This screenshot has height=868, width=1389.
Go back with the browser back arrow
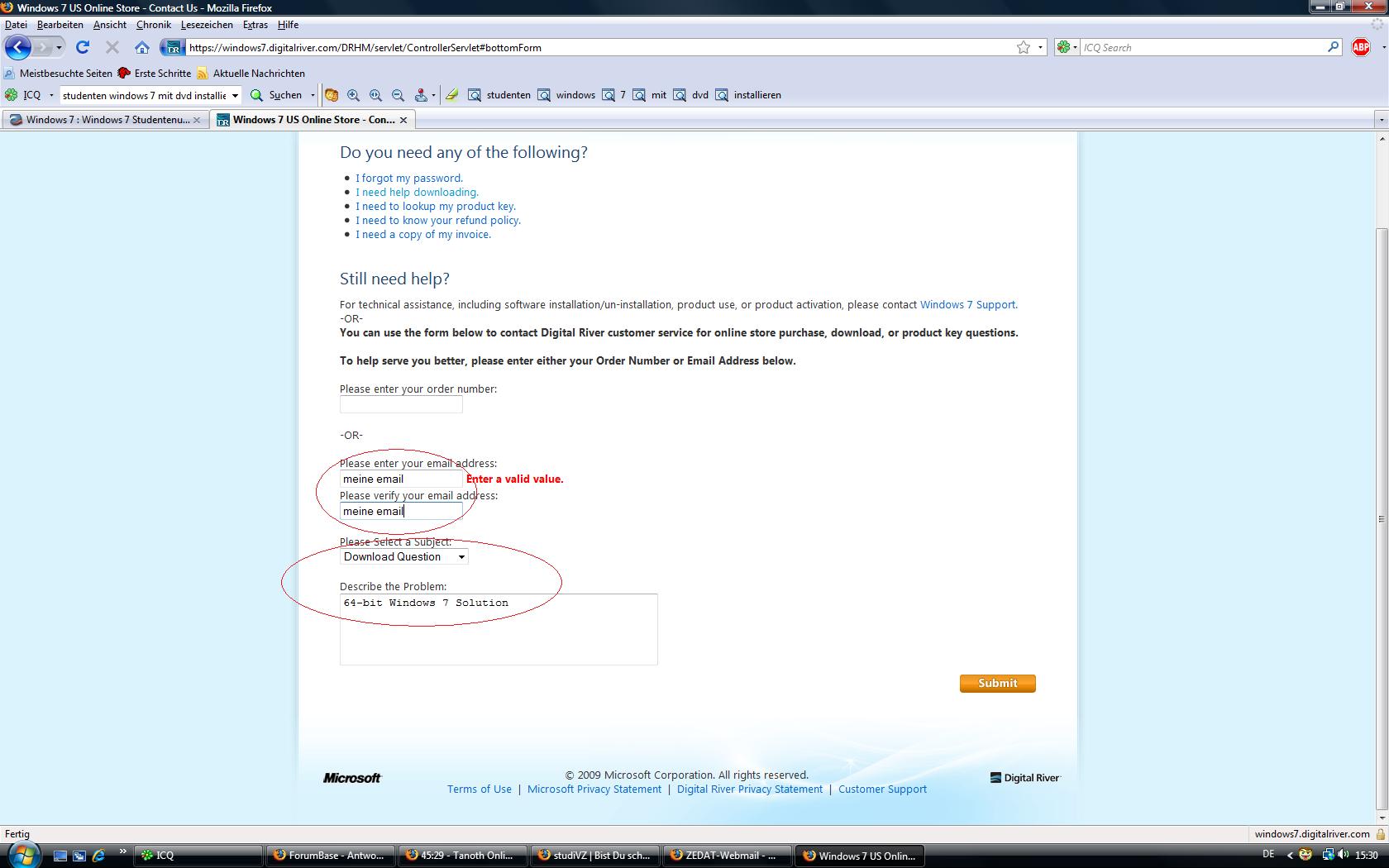(18, 47)
